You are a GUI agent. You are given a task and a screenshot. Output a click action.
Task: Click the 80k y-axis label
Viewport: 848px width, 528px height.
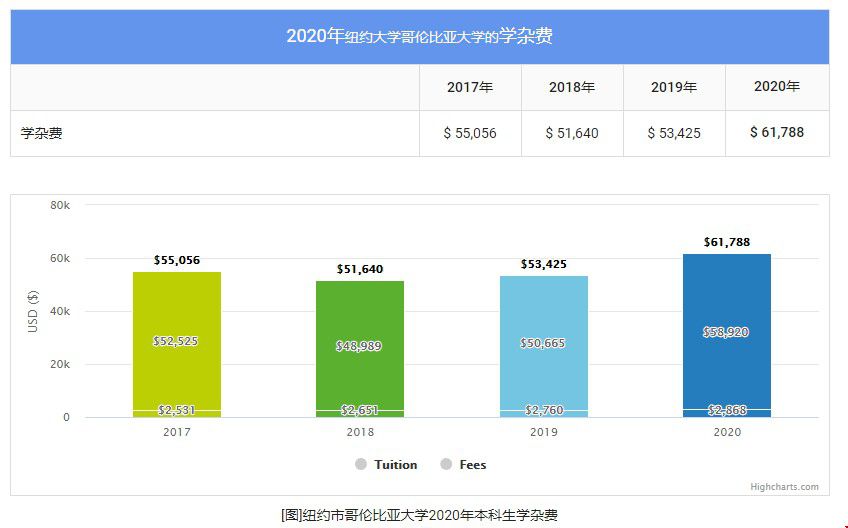[60, 205]
